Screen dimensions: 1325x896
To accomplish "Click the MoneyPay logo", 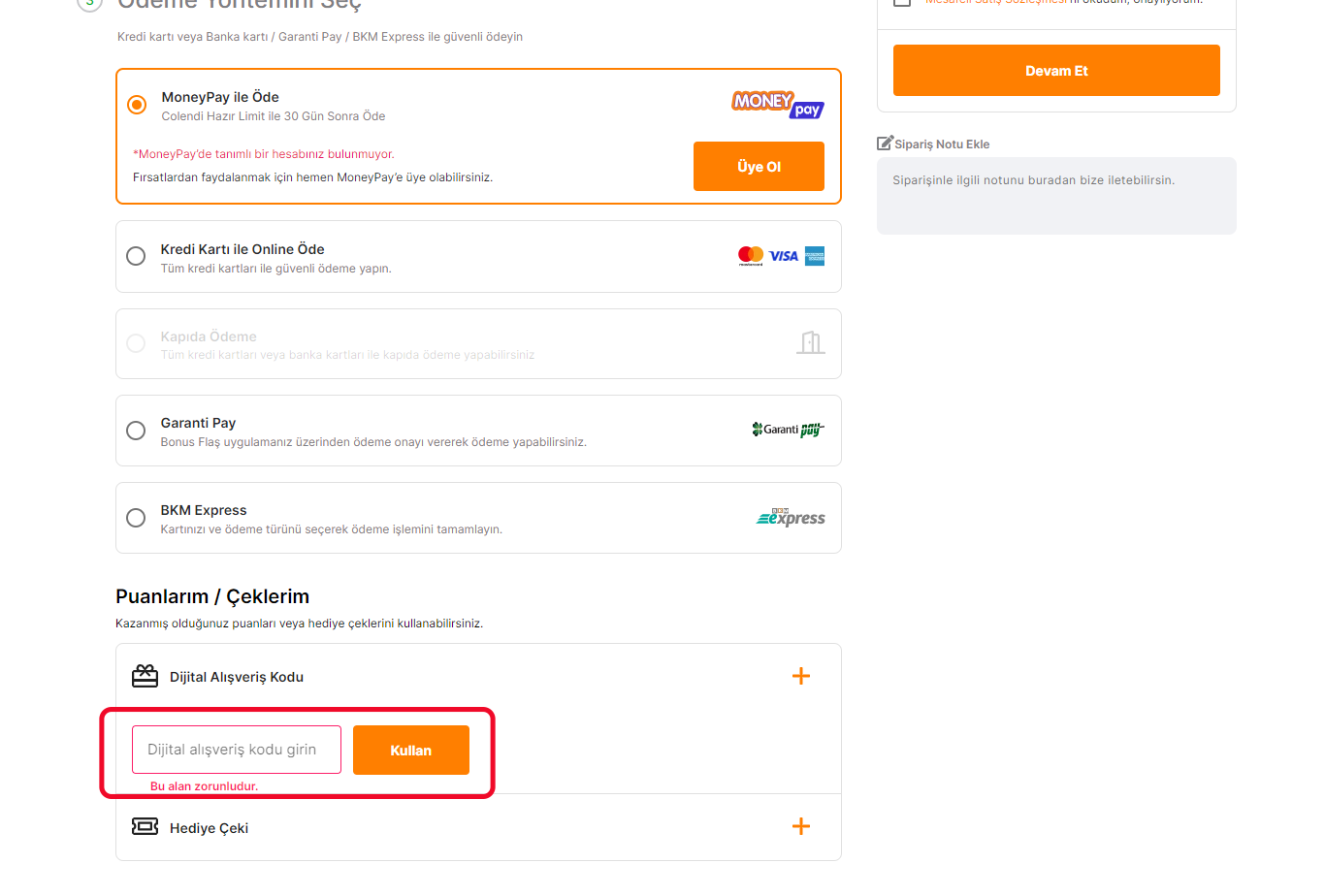I will 778,104.
